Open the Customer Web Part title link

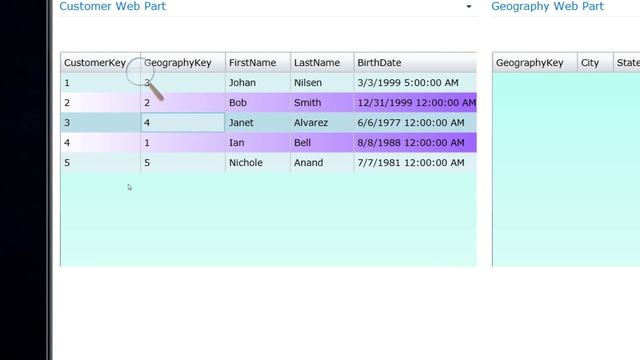tap(113, 6)
